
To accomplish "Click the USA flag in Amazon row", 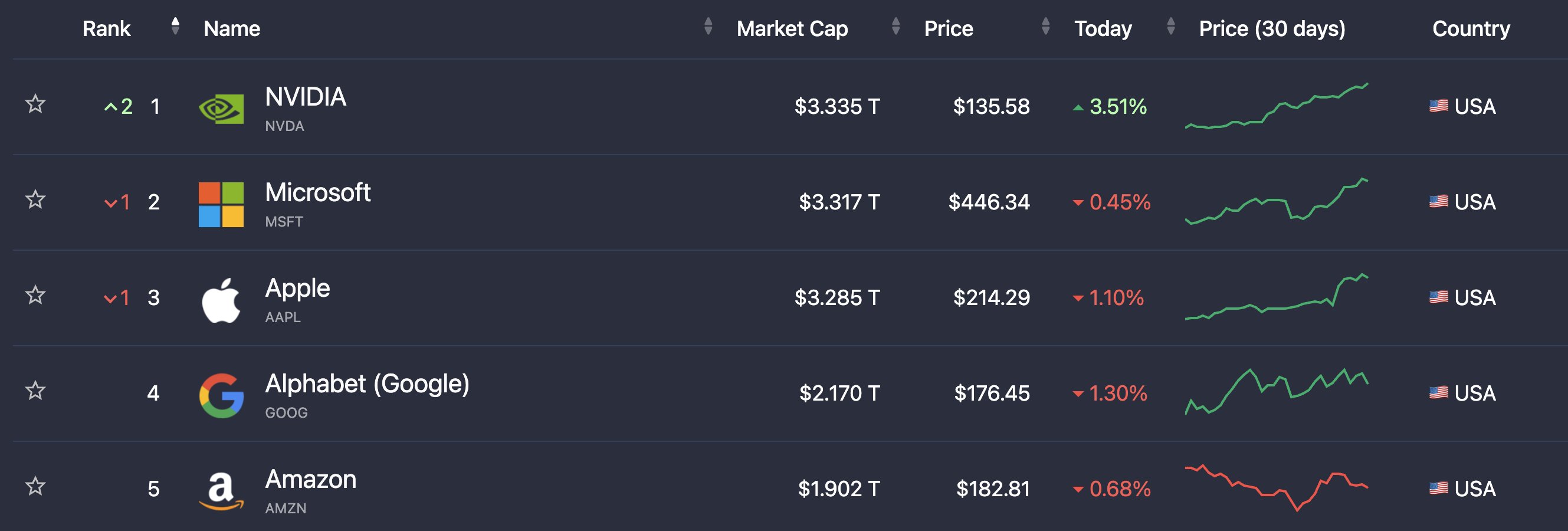I will point(1438,488).
